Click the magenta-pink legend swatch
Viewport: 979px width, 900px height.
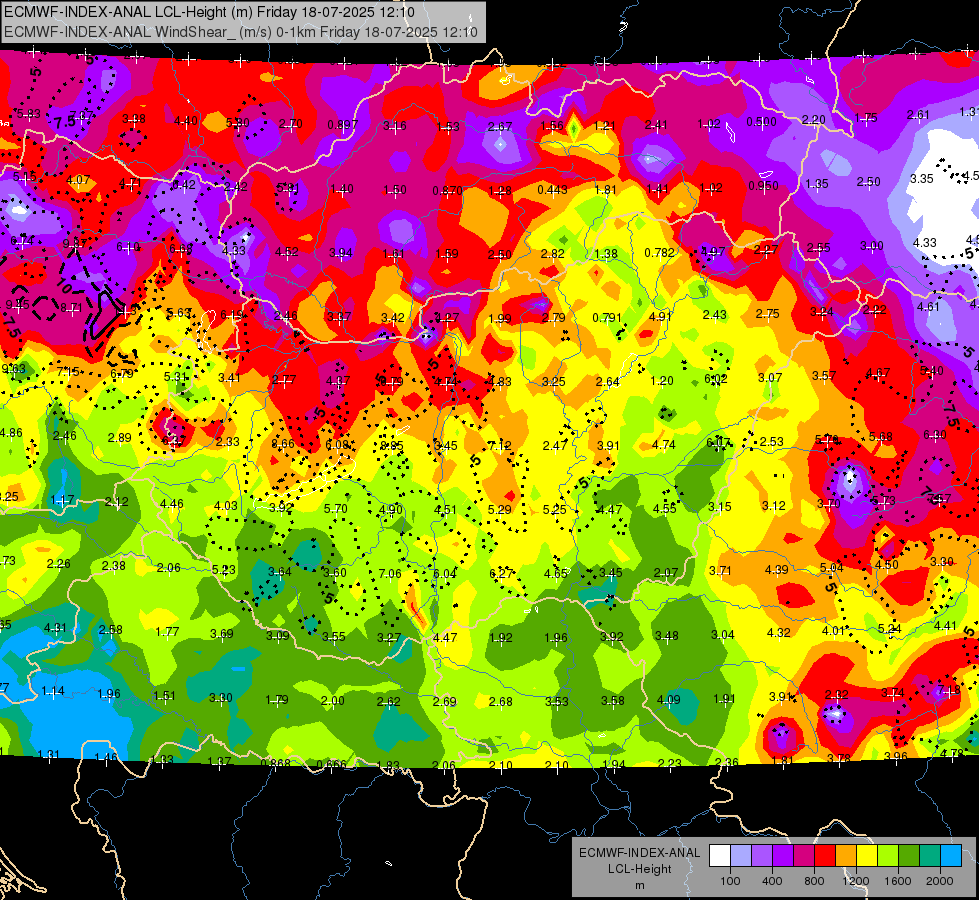point(804,856)
